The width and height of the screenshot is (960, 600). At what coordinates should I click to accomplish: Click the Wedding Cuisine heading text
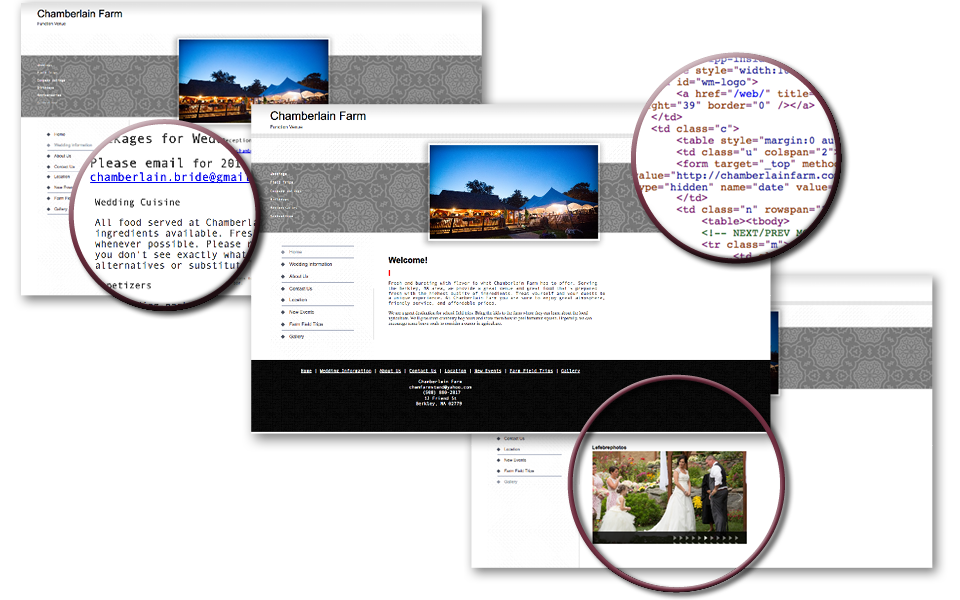[137, 202]
